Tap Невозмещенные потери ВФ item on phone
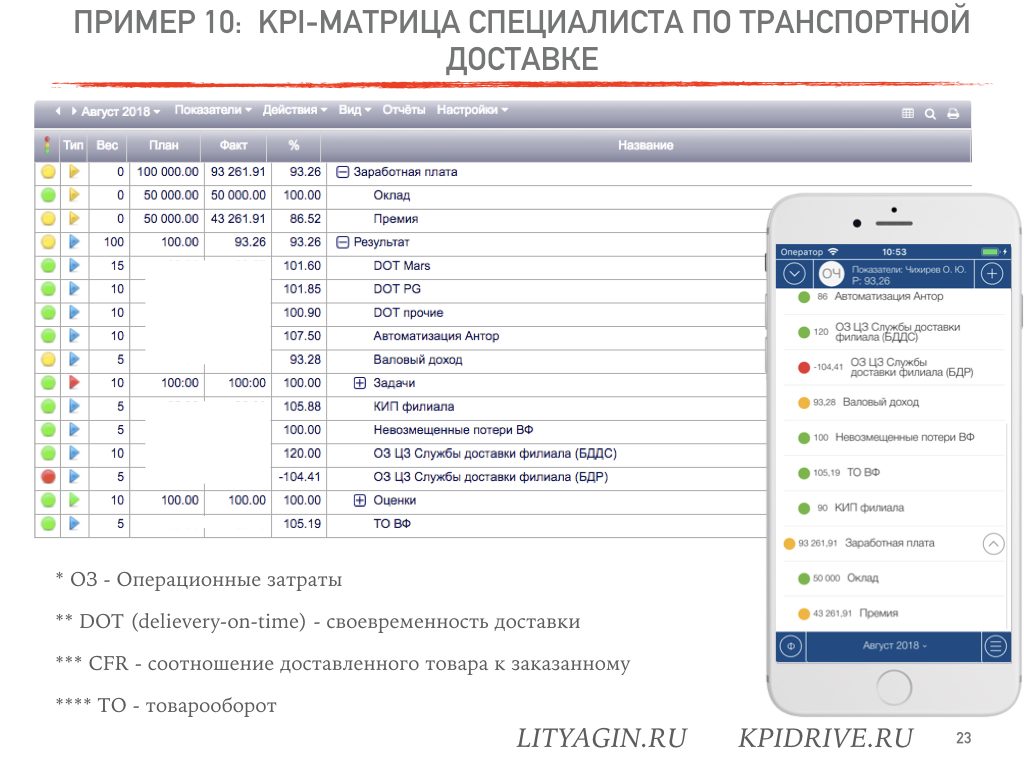 pyautogui.click(x=904, y=437)
